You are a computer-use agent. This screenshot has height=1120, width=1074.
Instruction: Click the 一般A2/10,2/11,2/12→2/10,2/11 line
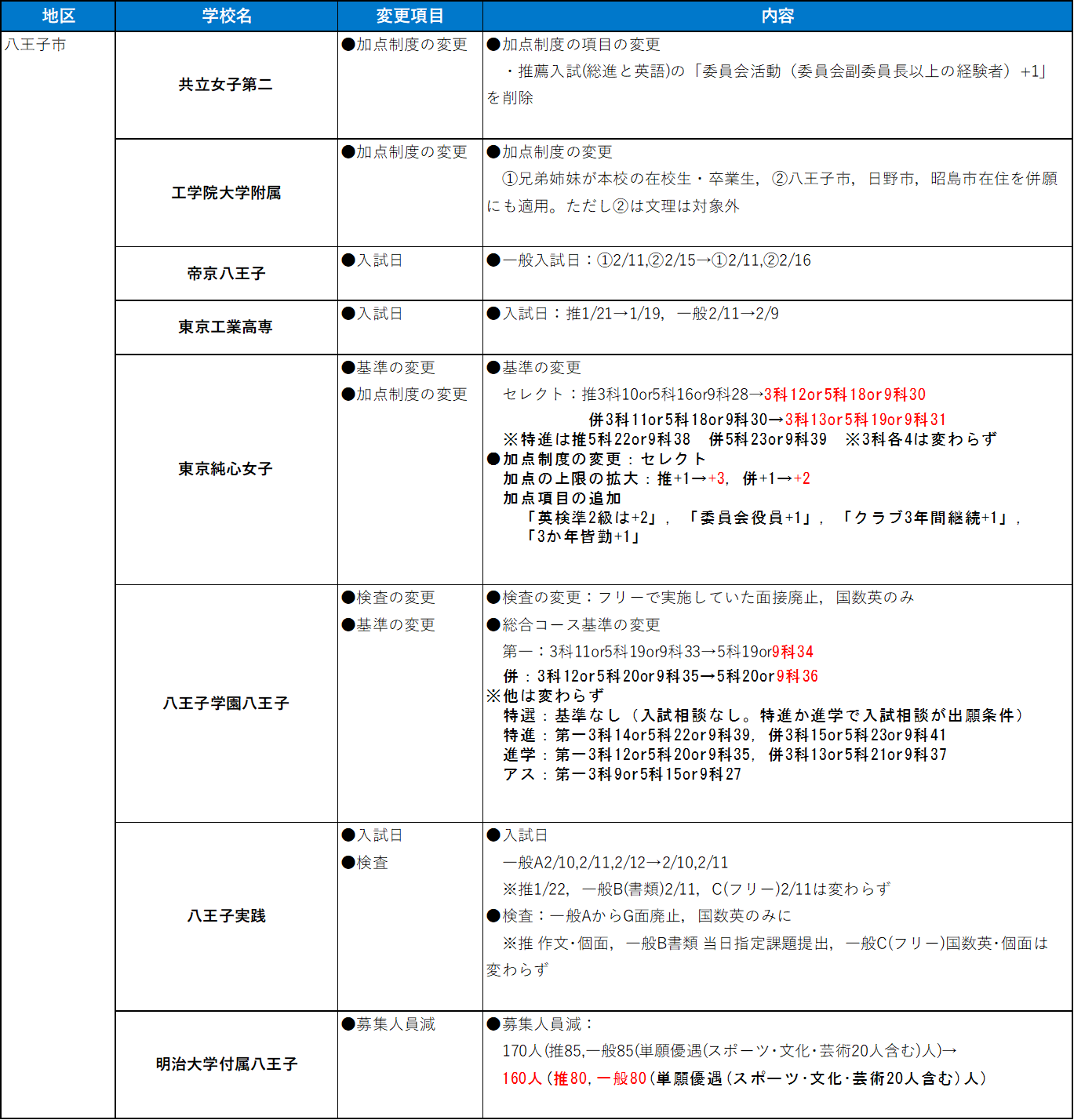point(616,863)
